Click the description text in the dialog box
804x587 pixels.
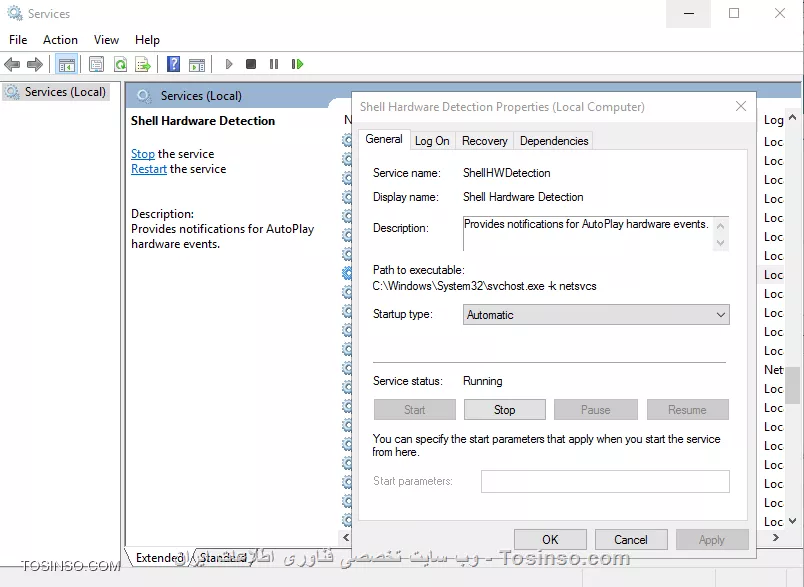pyautogui.click(x=586, y=224)
